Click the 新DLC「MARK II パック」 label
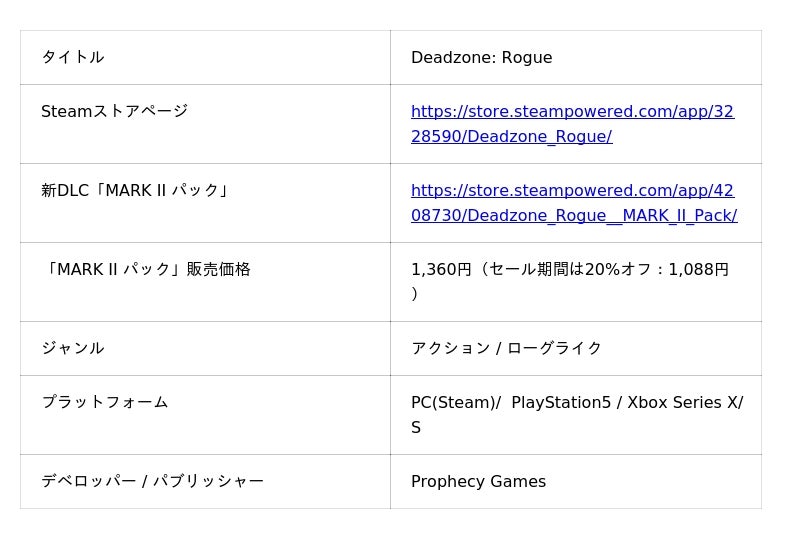This screenshot has width=800, height=539. (x=136, y=191)
